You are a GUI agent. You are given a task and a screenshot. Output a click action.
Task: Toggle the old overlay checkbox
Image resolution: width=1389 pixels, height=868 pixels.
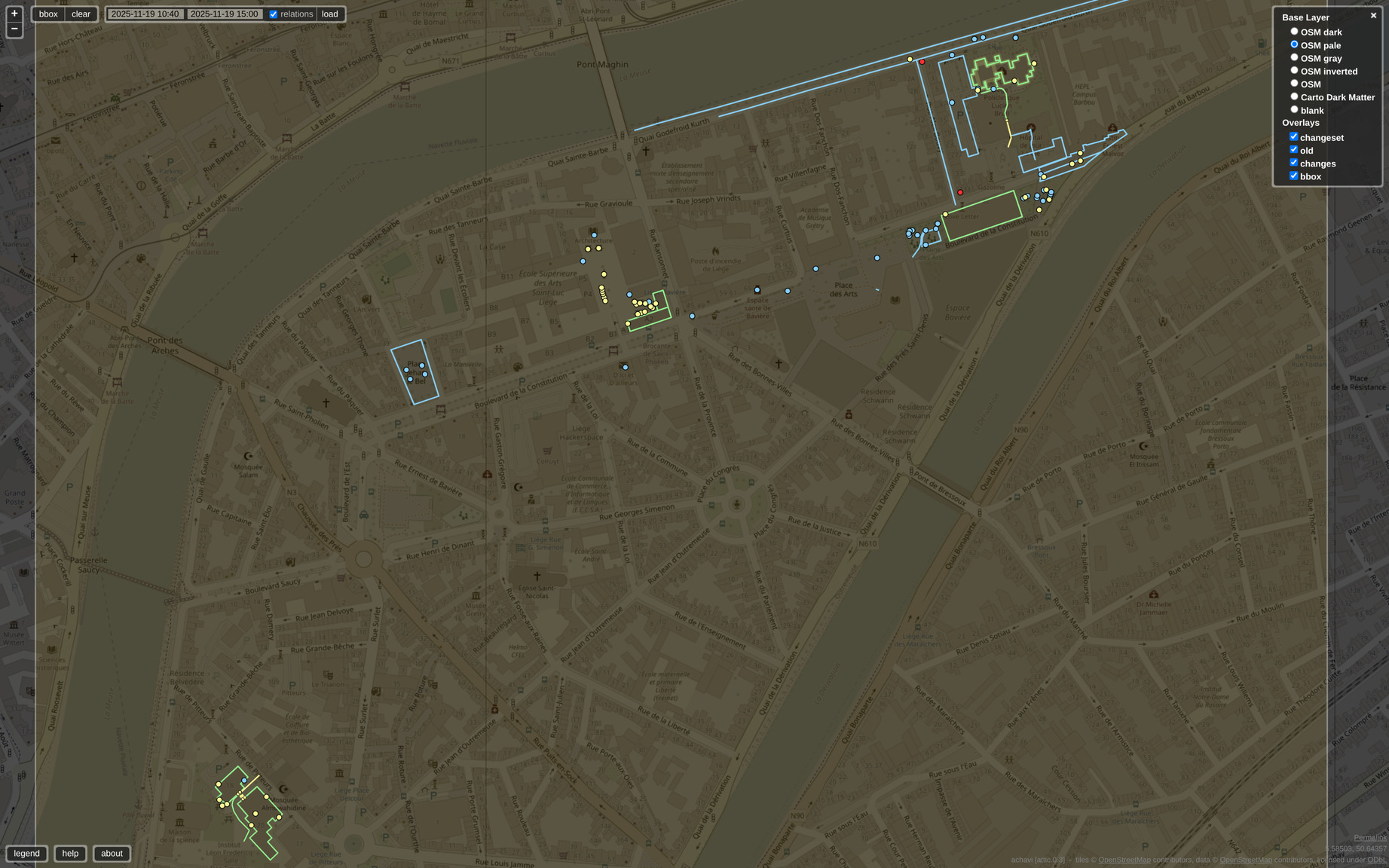point(1294,150)
